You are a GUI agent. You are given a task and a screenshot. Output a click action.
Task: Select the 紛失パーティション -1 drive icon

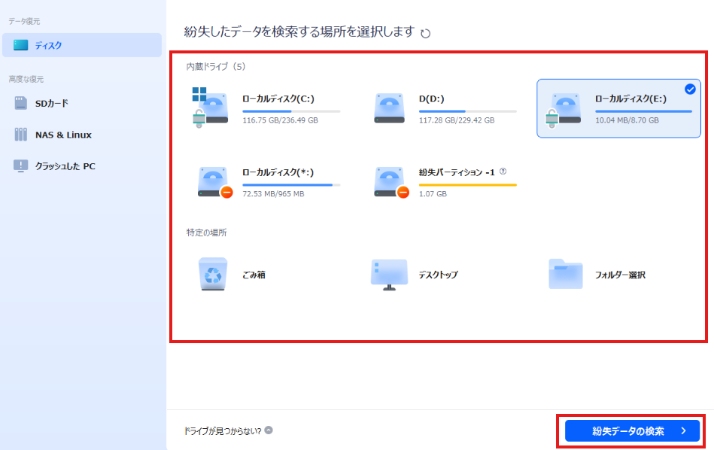tap(391, 182)
